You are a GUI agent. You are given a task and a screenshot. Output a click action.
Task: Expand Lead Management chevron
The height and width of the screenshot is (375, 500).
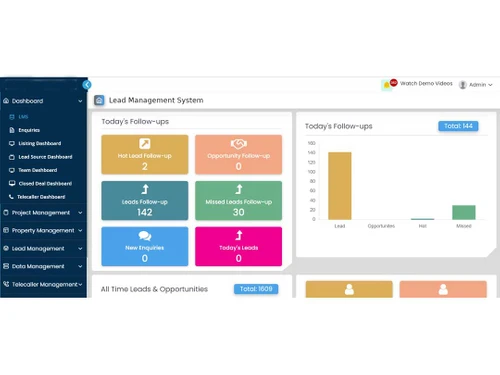click(80, 248)
